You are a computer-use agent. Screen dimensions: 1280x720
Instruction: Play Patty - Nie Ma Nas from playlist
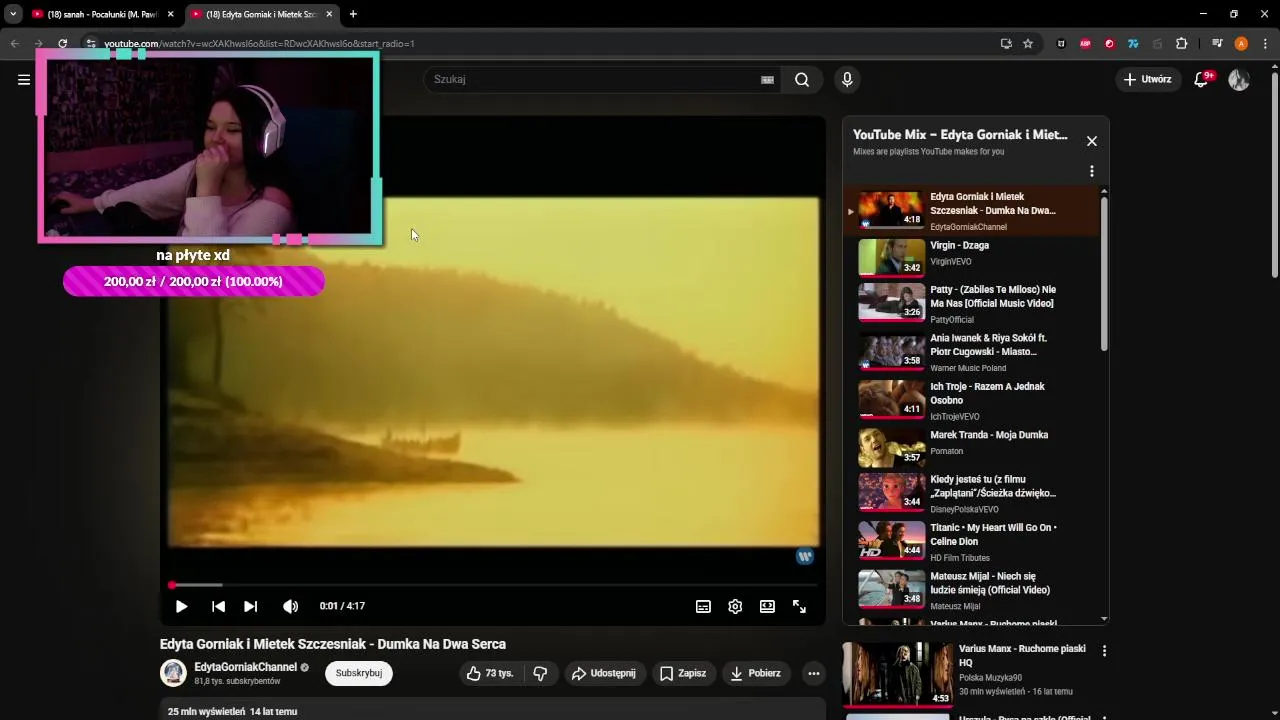point(971,302)
